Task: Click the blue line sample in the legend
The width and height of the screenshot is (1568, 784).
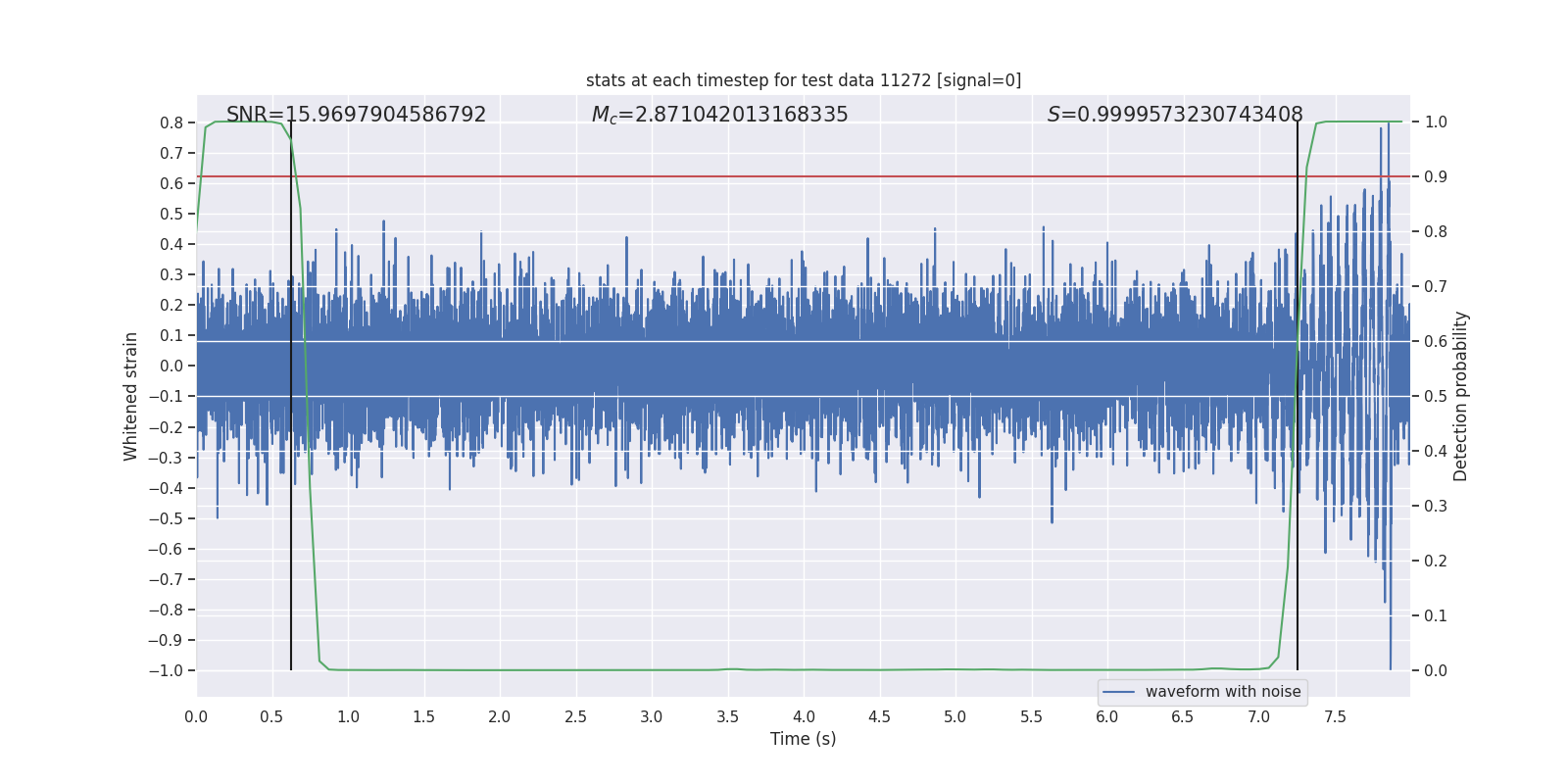Action: click(1118, 692)
